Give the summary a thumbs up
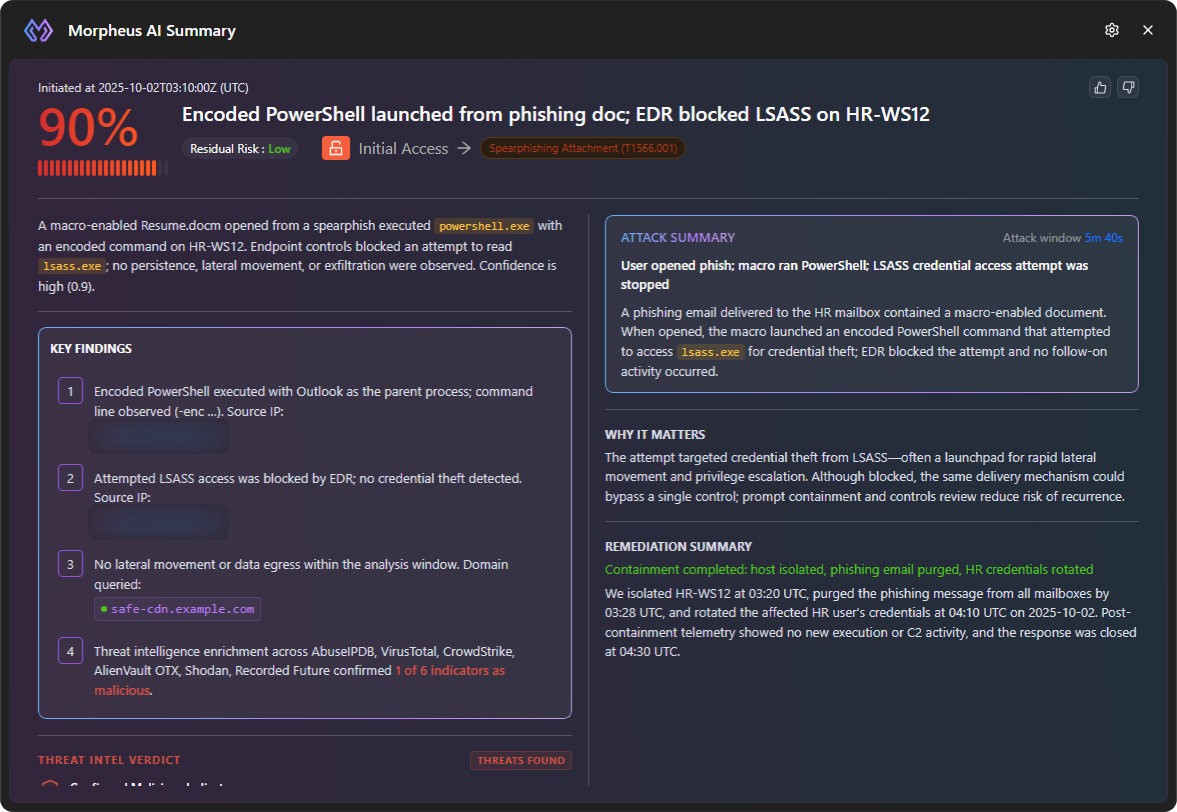 [x=1100, y=88]
